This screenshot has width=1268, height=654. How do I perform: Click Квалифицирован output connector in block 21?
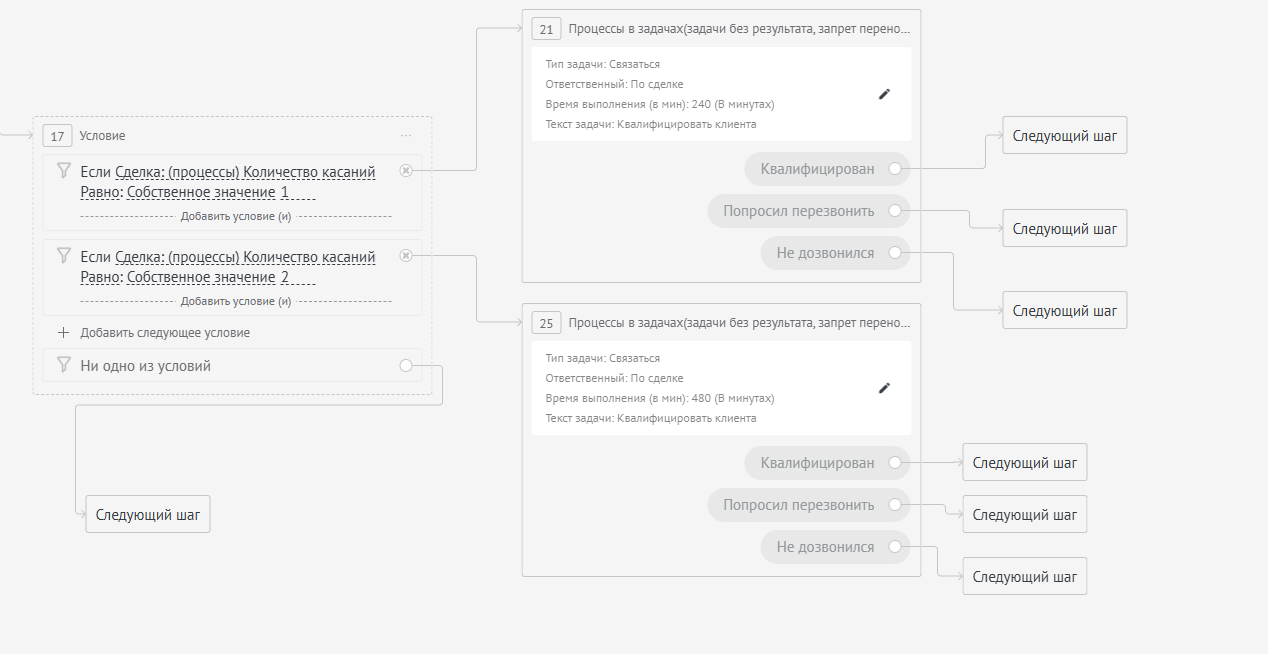pyautogui.click(x=895, y=169)
